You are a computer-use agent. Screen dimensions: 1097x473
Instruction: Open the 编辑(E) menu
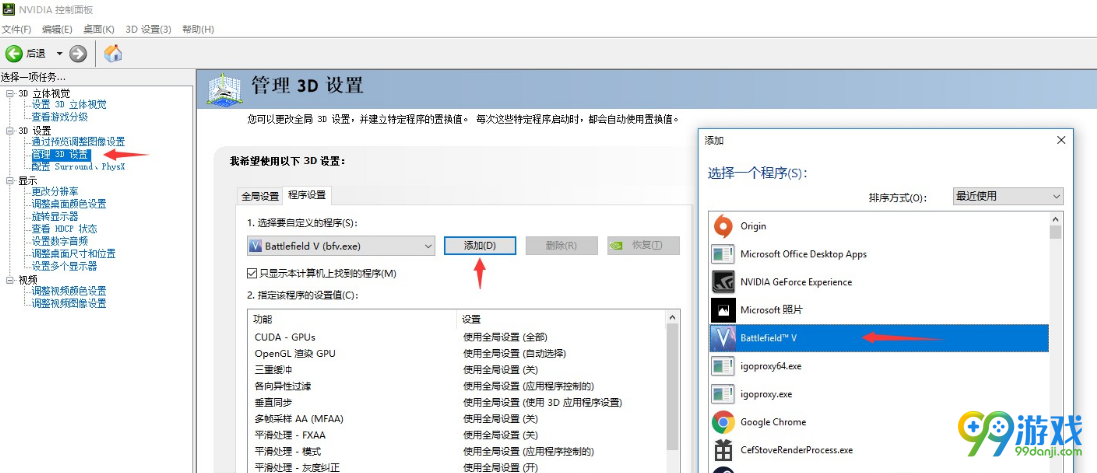tap(57, 29)
